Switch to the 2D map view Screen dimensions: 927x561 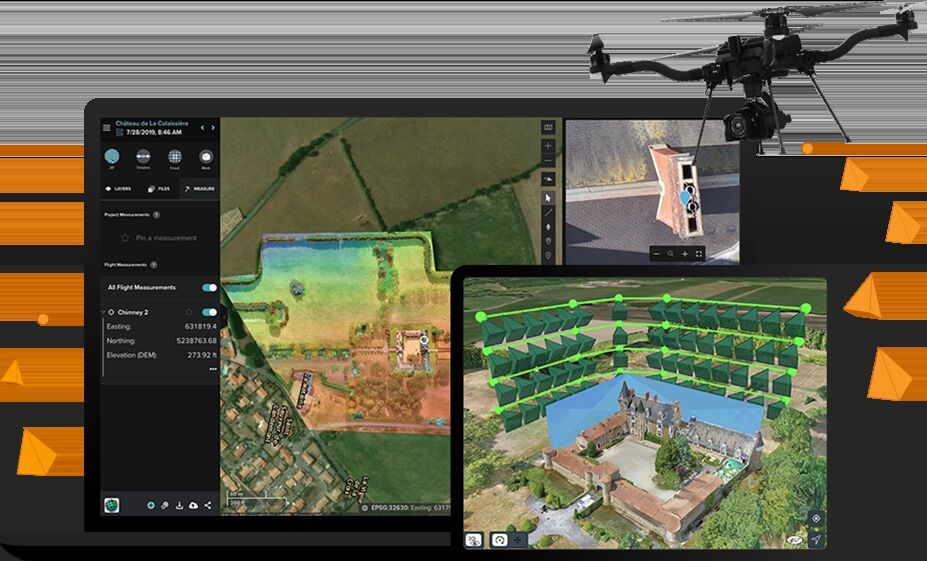pyautogui.click(x=112, y=157)
